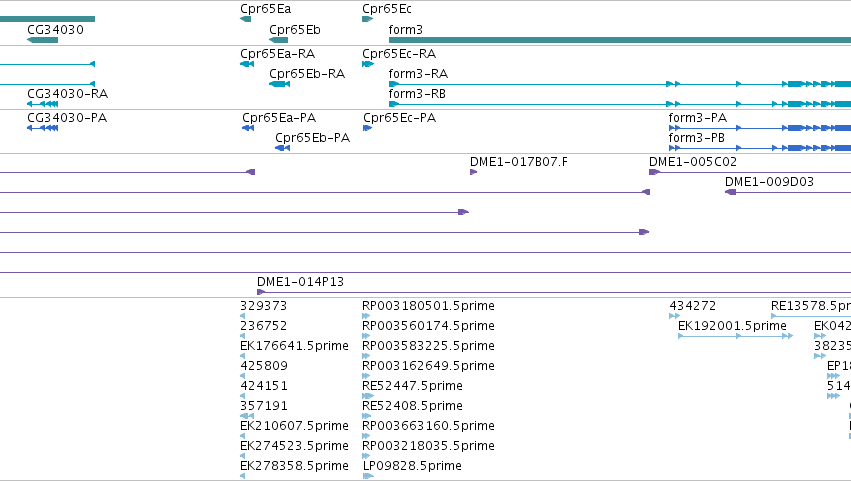This screenshot has height=481, width=851.
Task: Click the Cpr65Eb-RA transcript glyph
Action: click(280, 84)
